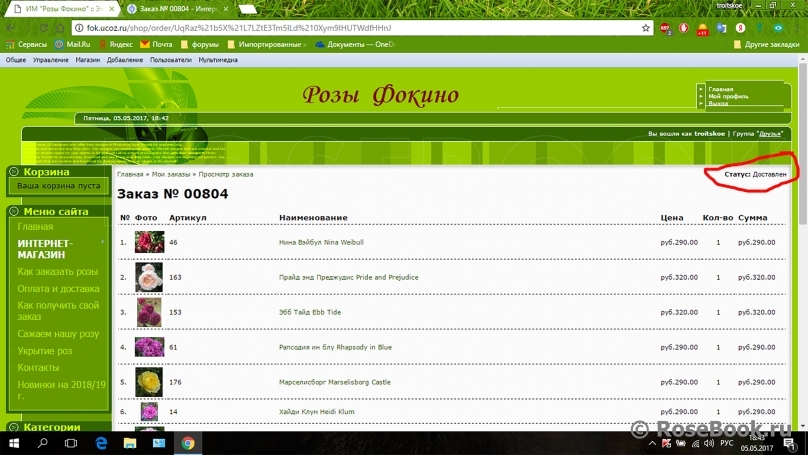This screenshot has height=455, width=808.
Task: Click the Rhapsody in Blue product name
Action: pos(335,347)
